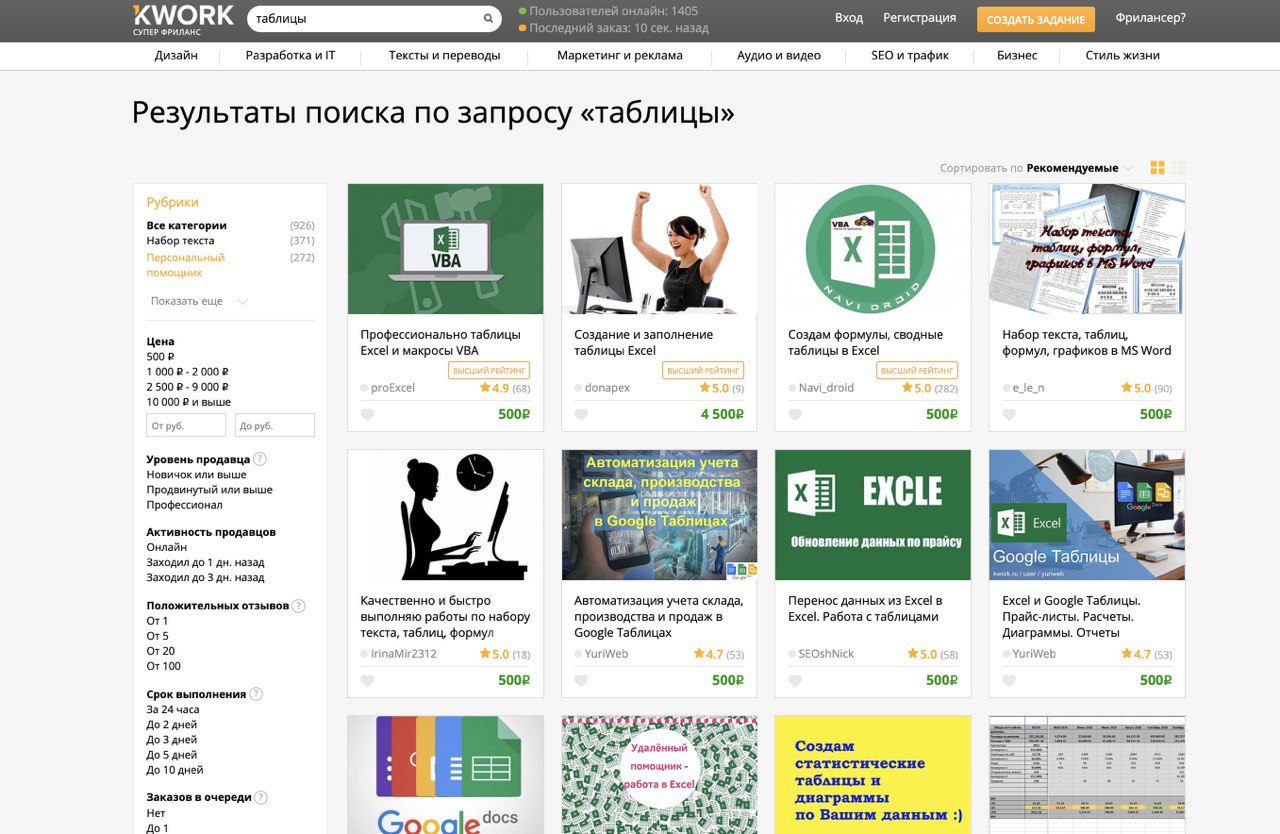This screenshot has width=1280, height=834.
Task: Click help icon next to Срок выполнения
Action: coord(256,694)
